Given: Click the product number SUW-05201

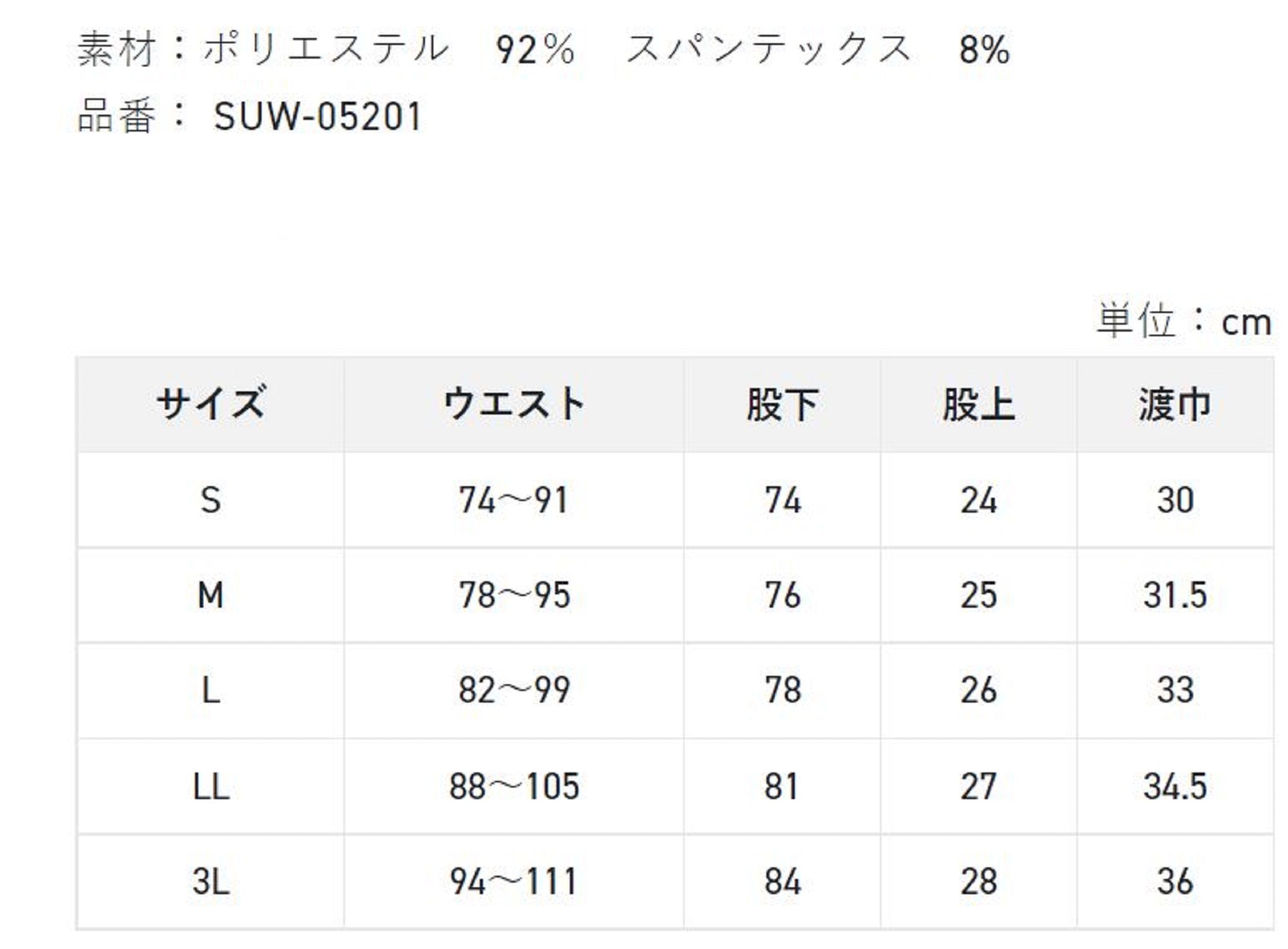Looking at the screenshot, I should [x=317, y=117].
